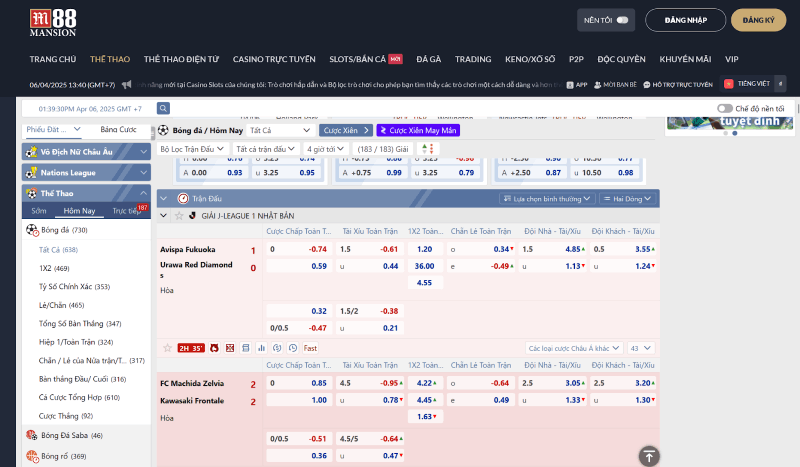Open the 43 more markets dropdown

tap(641, 348)
